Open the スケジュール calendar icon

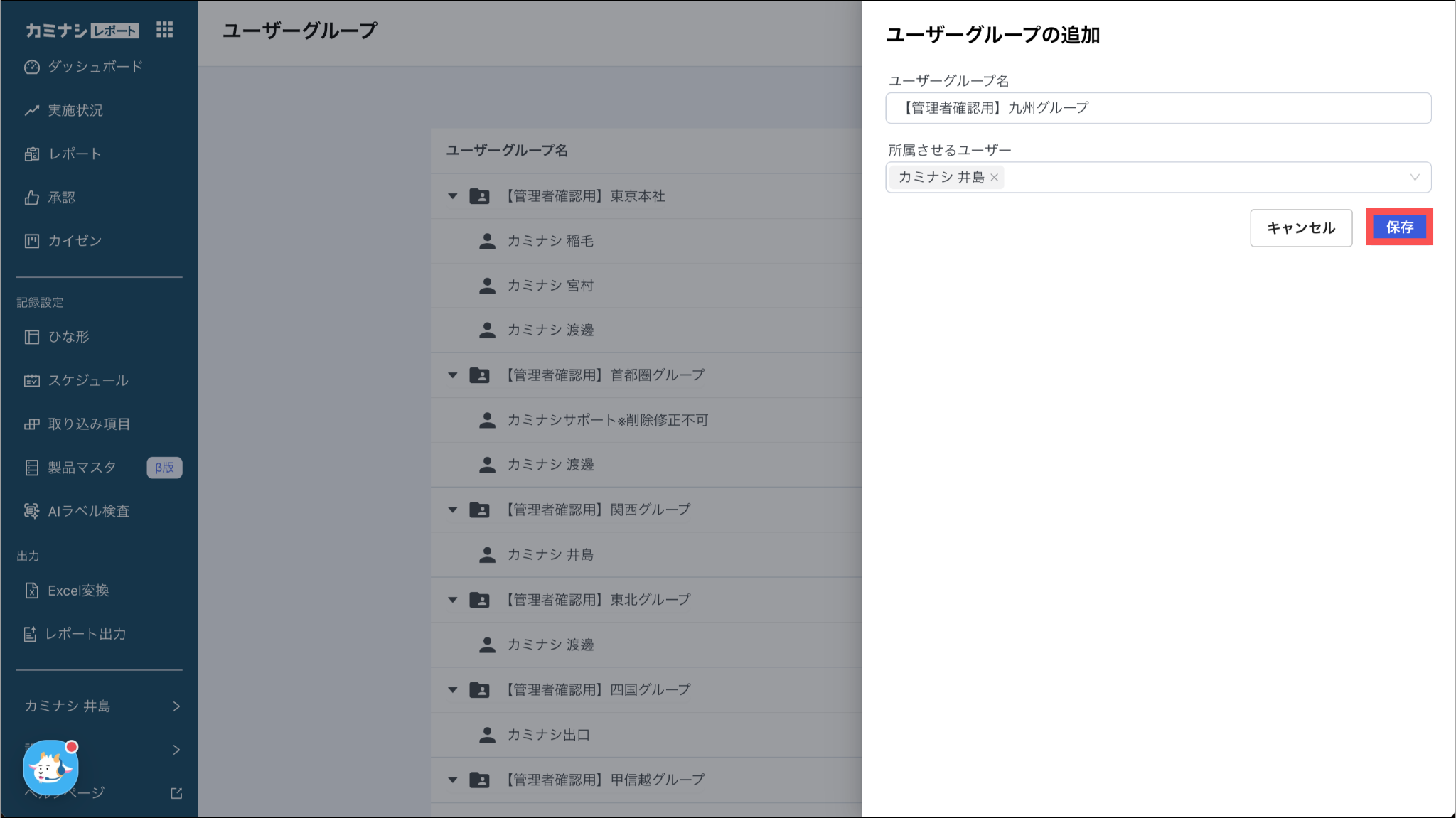click(32, 380)
